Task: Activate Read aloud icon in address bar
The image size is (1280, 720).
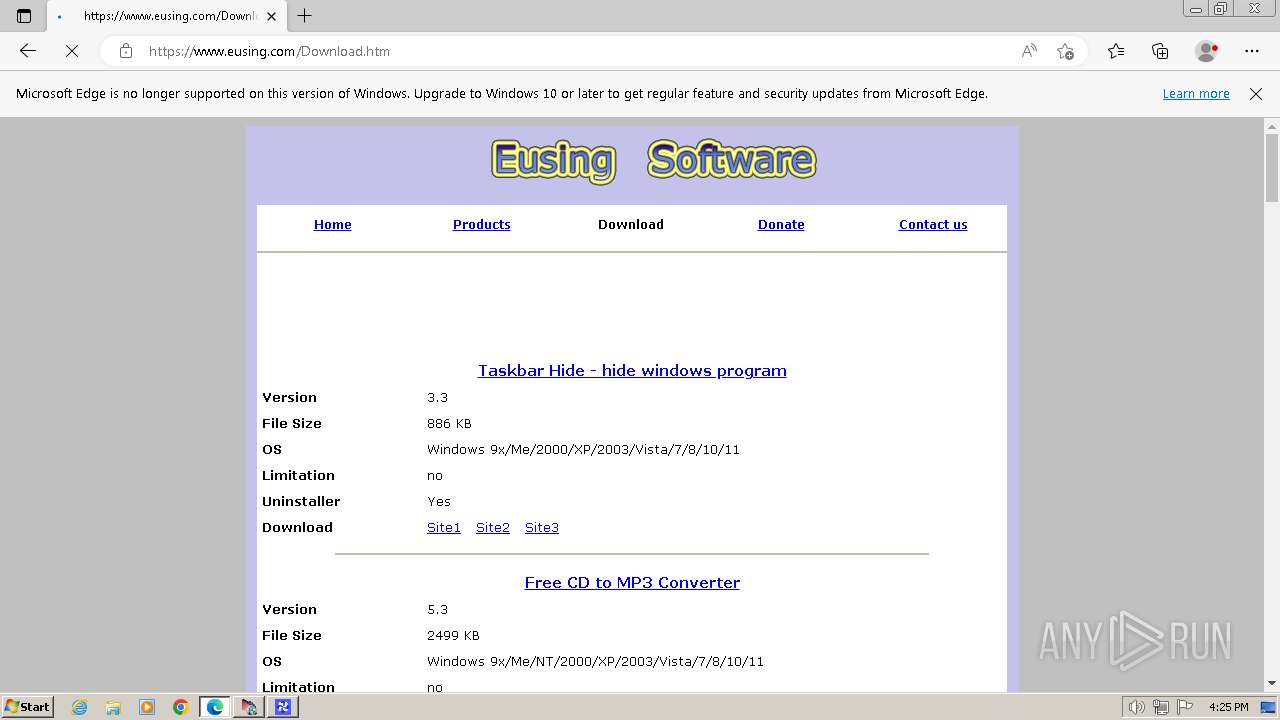Action: pyautogui.click(x=1029, y=51)
